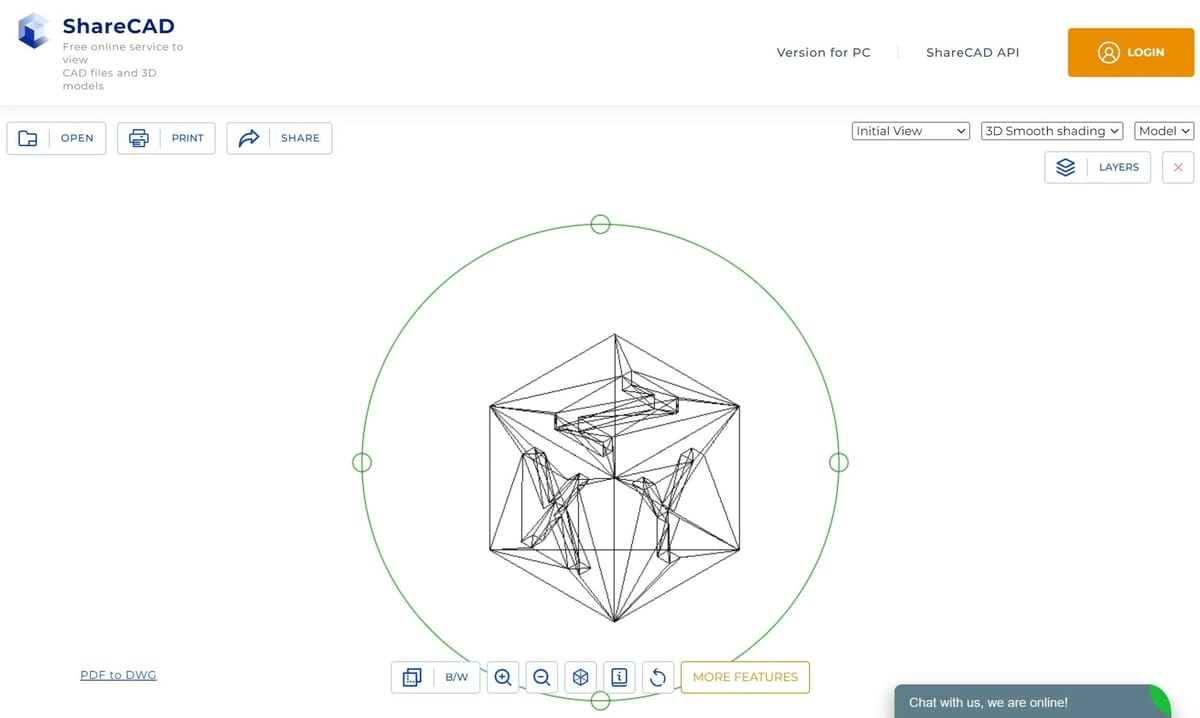Click the 3D cube view icon
The image size is (1200, 718).
coord(580,677)
